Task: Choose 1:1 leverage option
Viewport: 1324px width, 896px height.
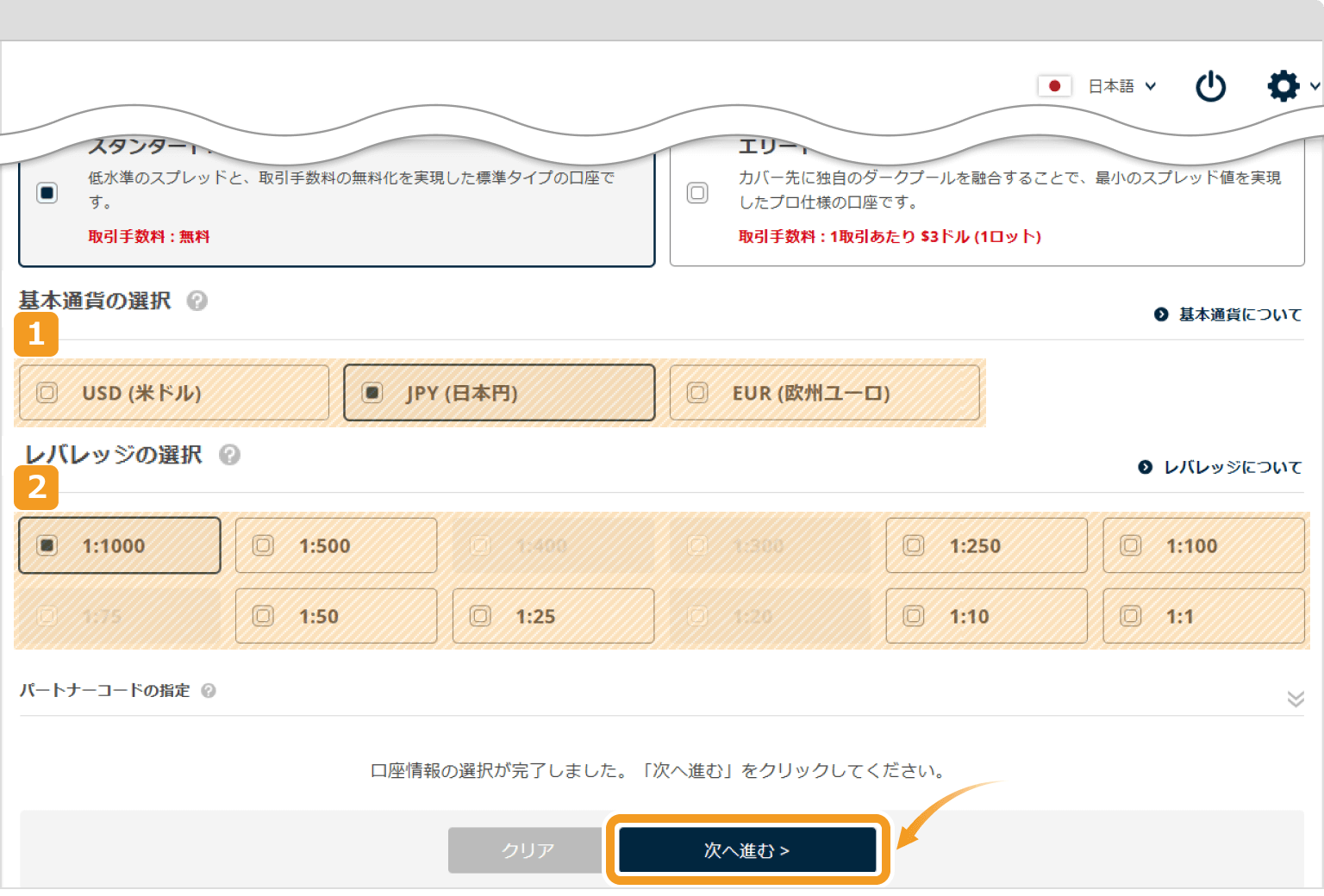Action: click(x=1203, y=616)
